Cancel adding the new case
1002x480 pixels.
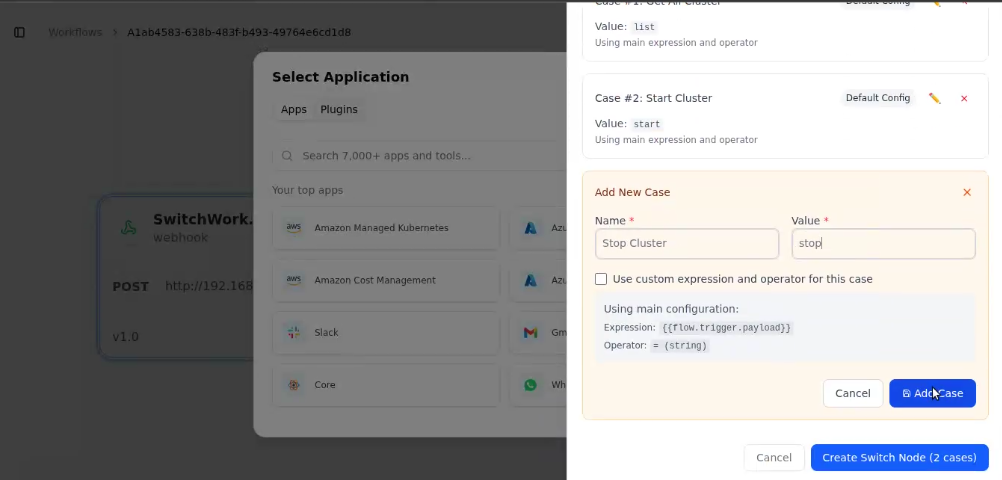[852, 393]
